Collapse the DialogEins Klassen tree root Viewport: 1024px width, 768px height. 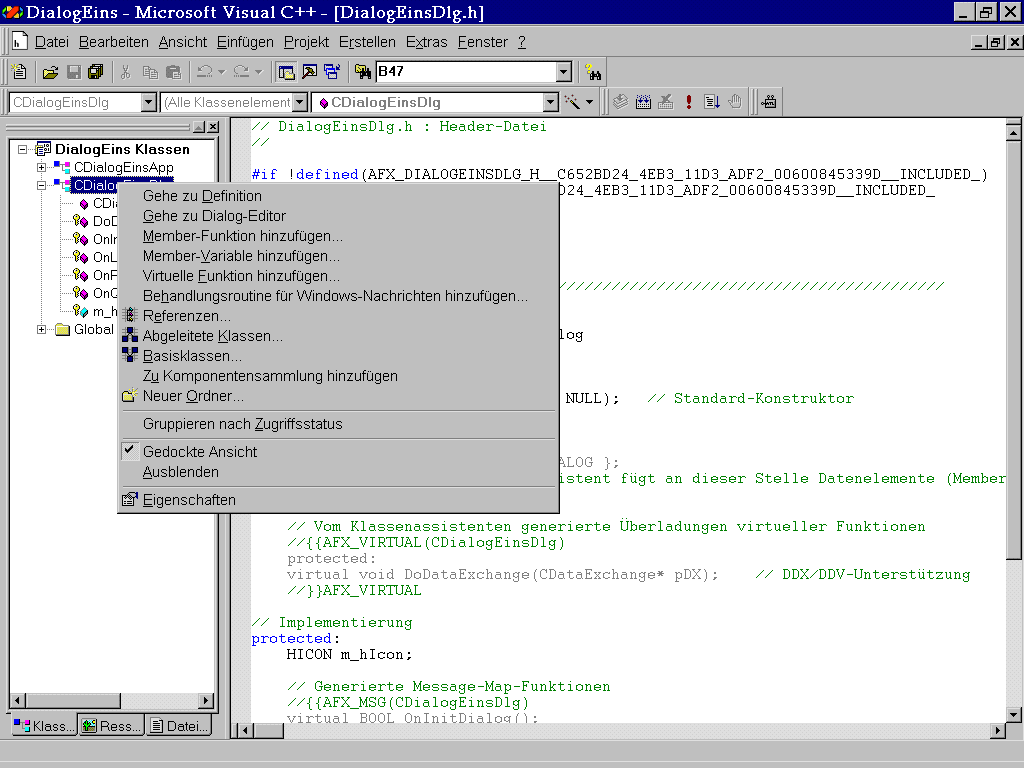[x=22, y=150]
